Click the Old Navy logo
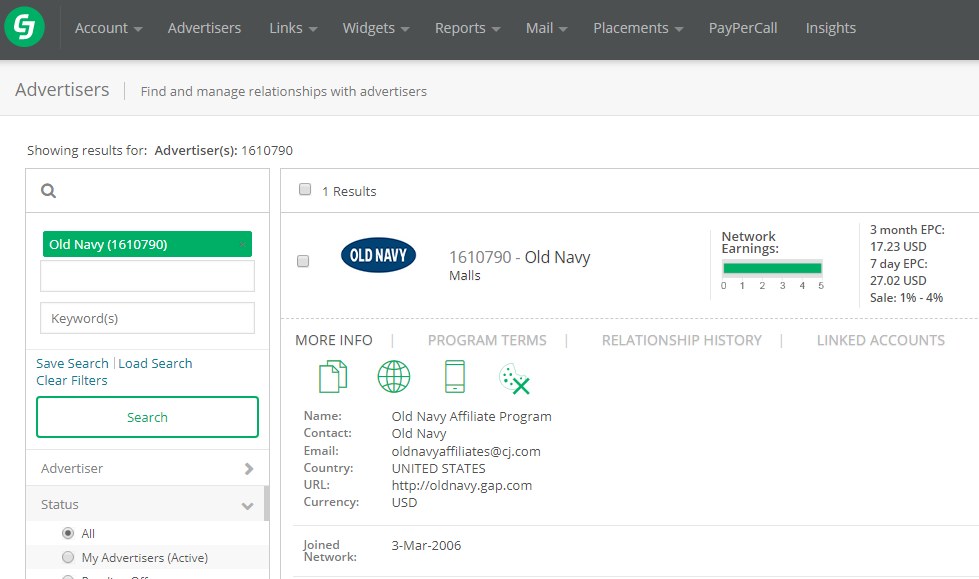979x579 pixels. click(378, 256)
